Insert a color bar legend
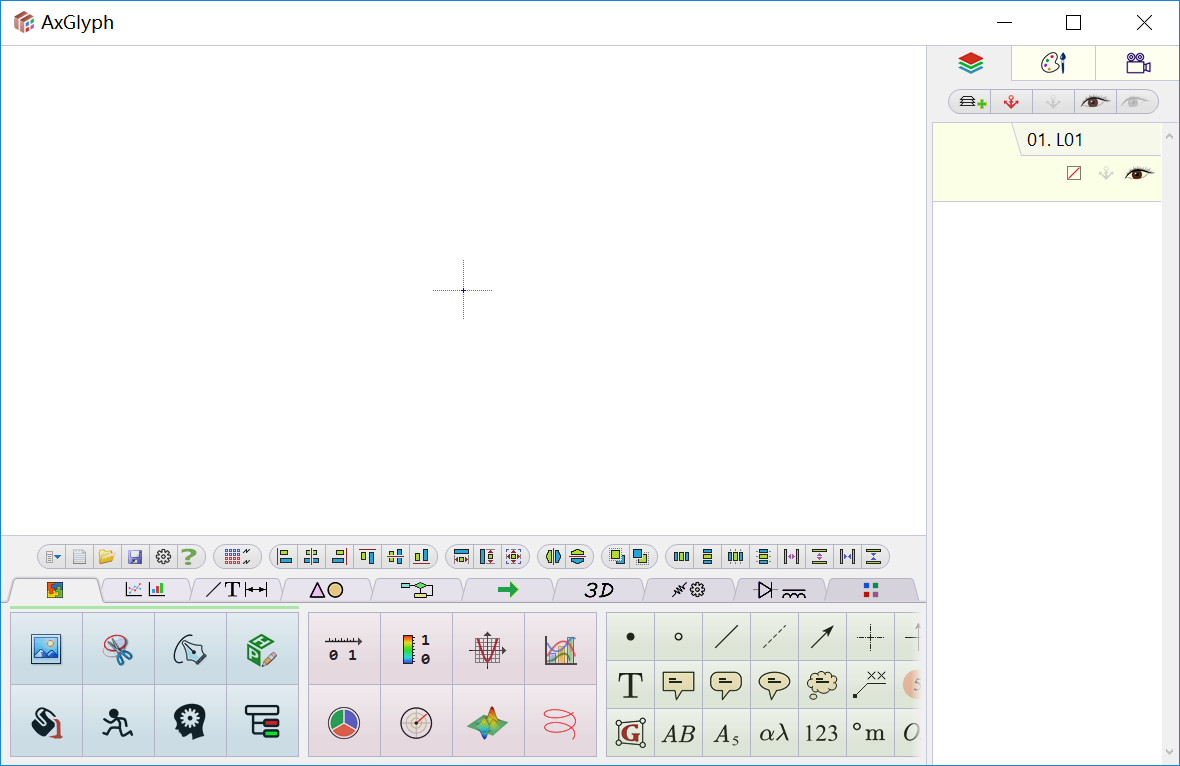 click(x=416, y=649)
